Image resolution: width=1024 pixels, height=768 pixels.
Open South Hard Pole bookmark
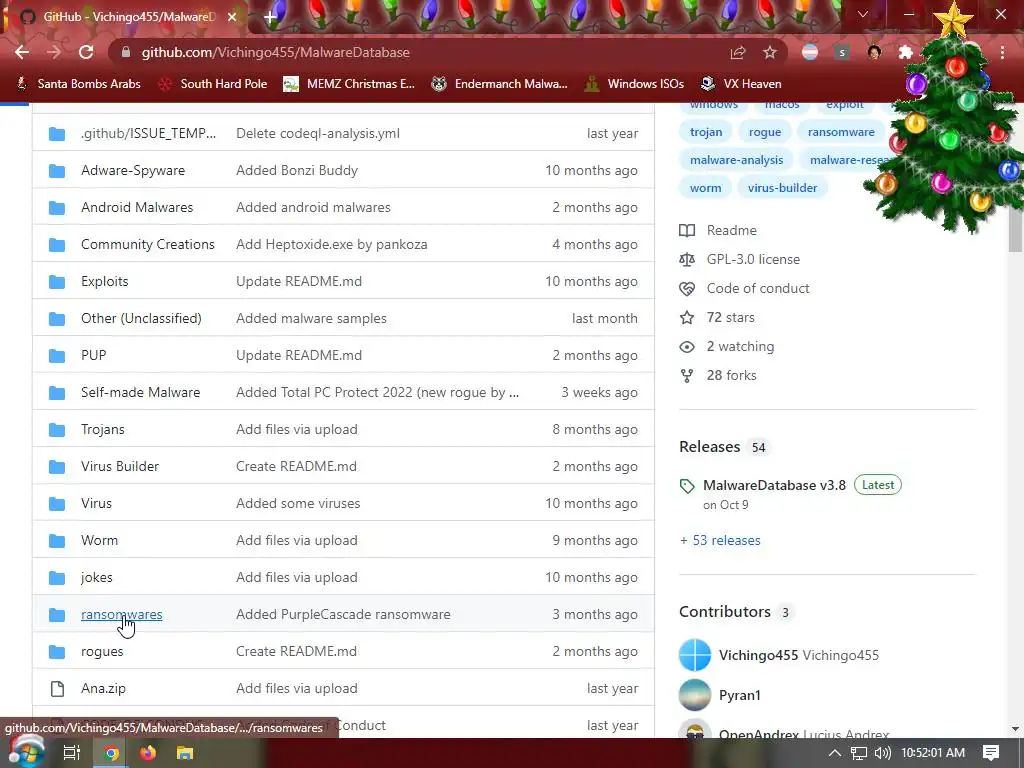point(213,84)
